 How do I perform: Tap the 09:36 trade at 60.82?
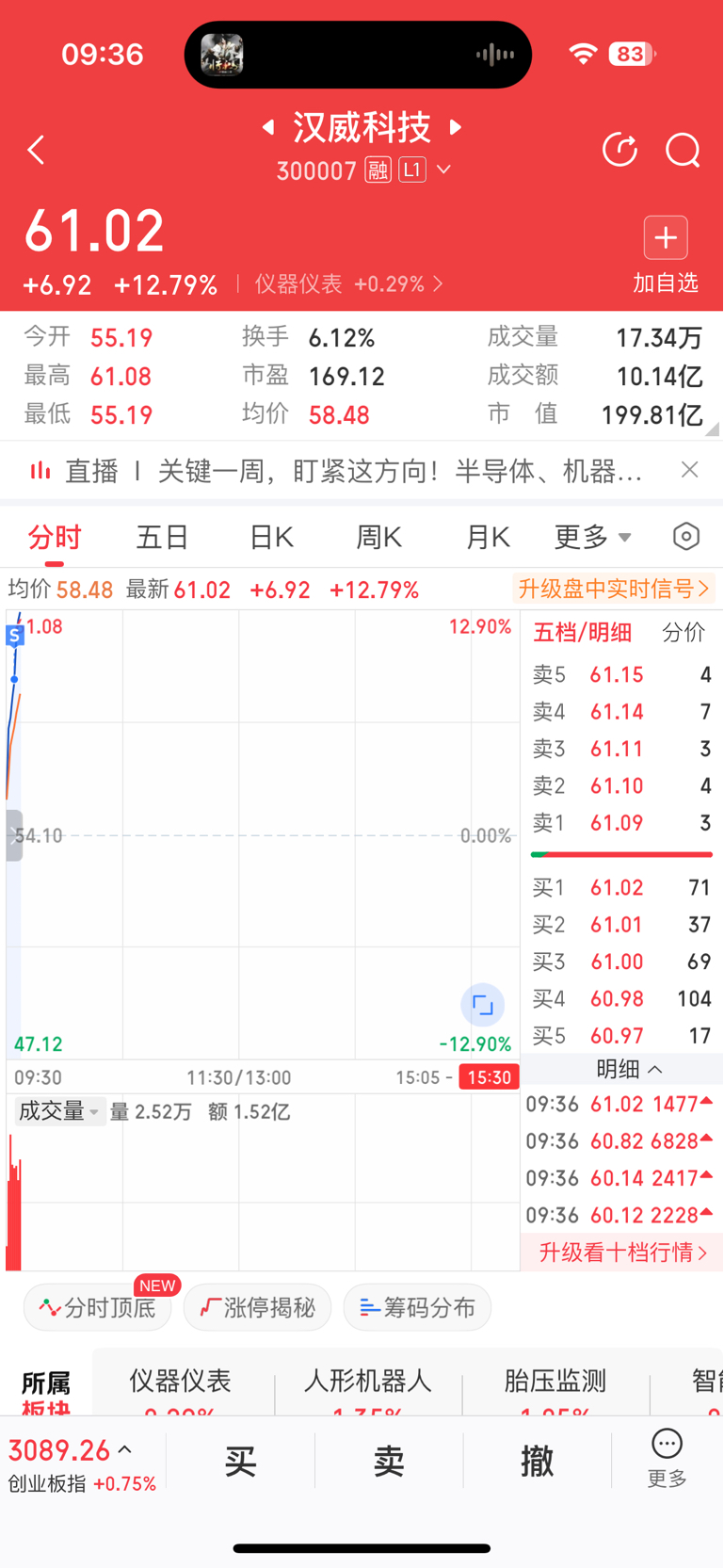click(619, 1141)
